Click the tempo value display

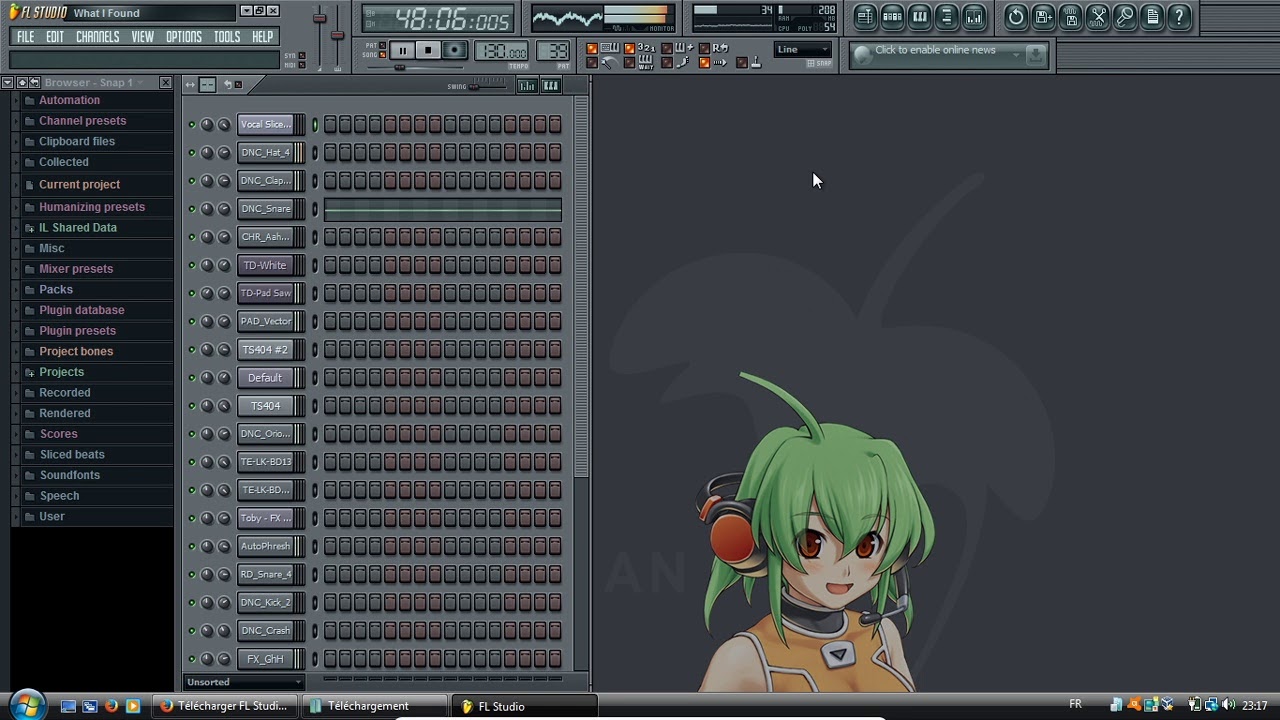tap(501, 51)
